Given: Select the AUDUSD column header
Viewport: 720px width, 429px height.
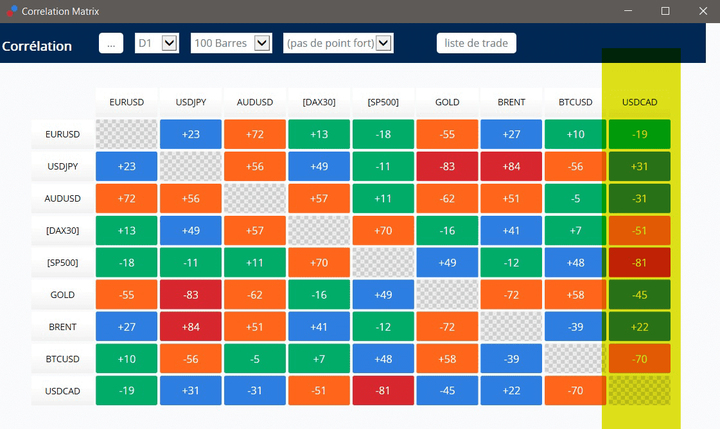Looking at the screenshot, I should [255, 102].
